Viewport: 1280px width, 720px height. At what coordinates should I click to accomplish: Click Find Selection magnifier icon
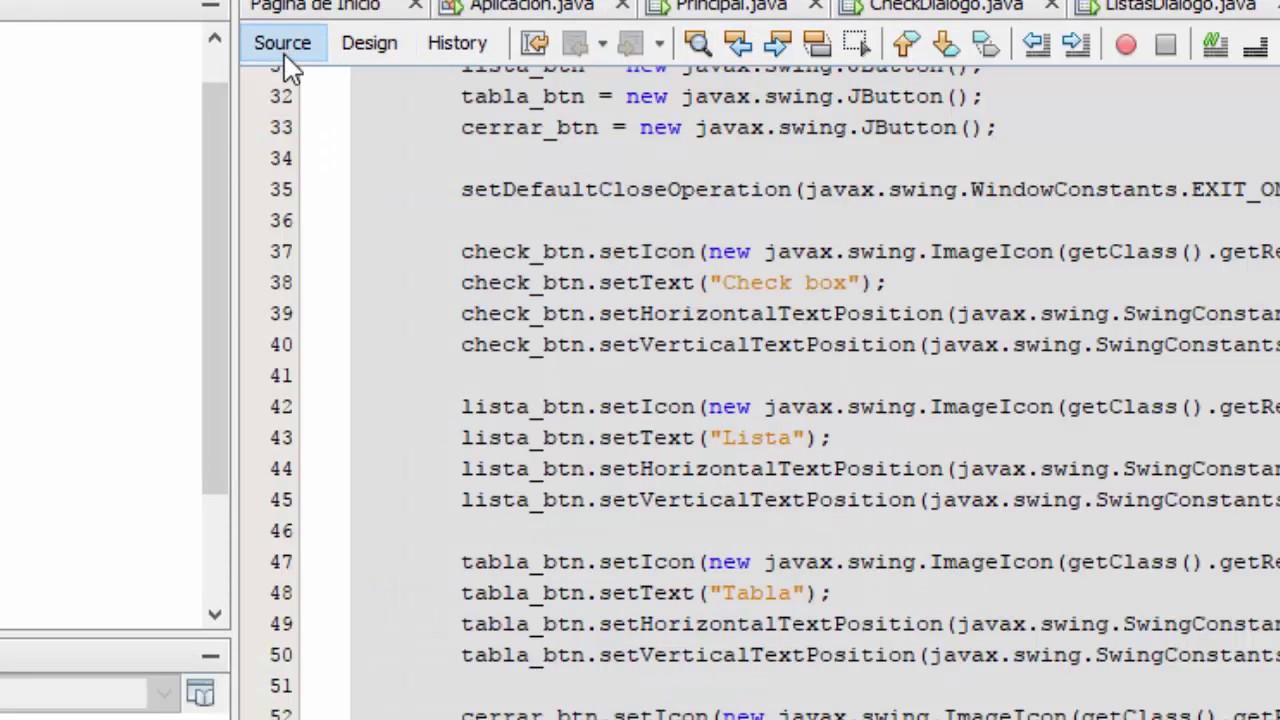[698, 43]
